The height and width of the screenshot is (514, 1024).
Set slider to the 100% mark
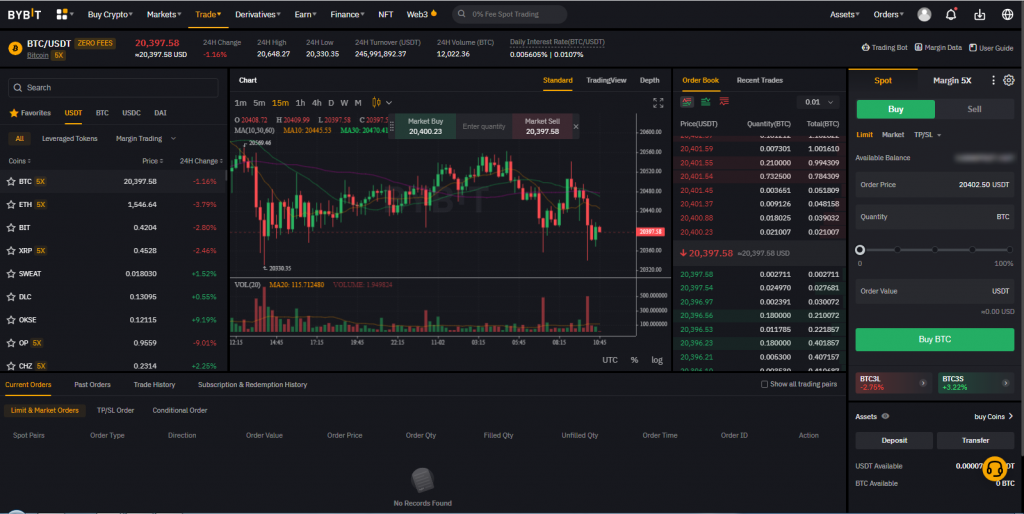click(1010, 249)
